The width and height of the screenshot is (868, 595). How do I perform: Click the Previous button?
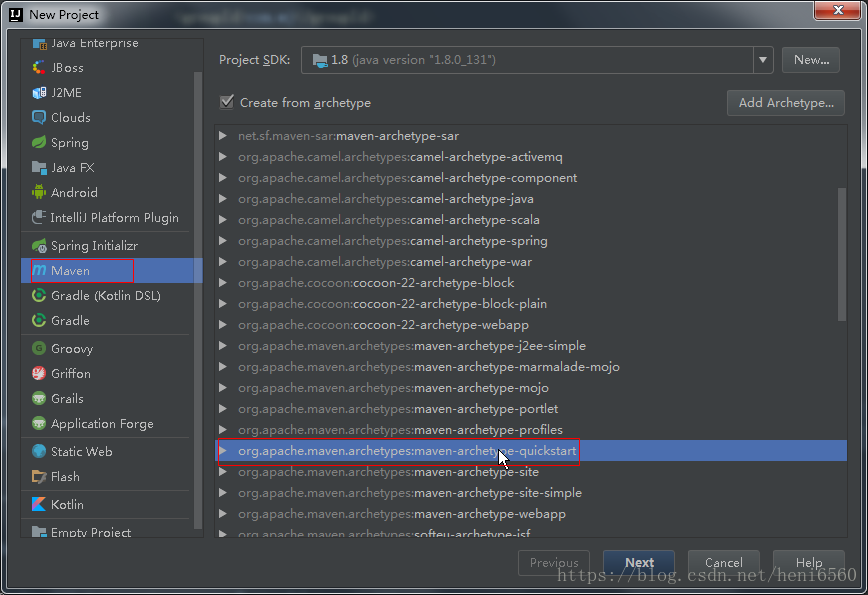click(x=554, y=562)
